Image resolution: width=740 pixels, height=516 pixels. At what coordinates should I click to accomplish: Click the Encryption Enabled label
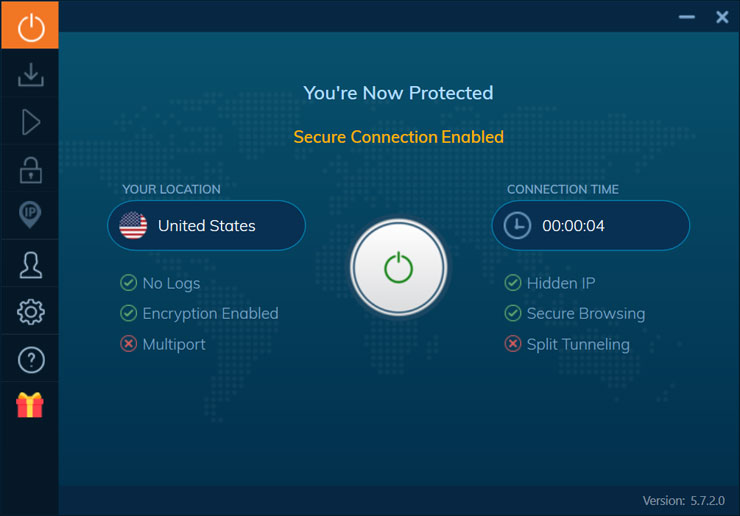coord(210,313)
